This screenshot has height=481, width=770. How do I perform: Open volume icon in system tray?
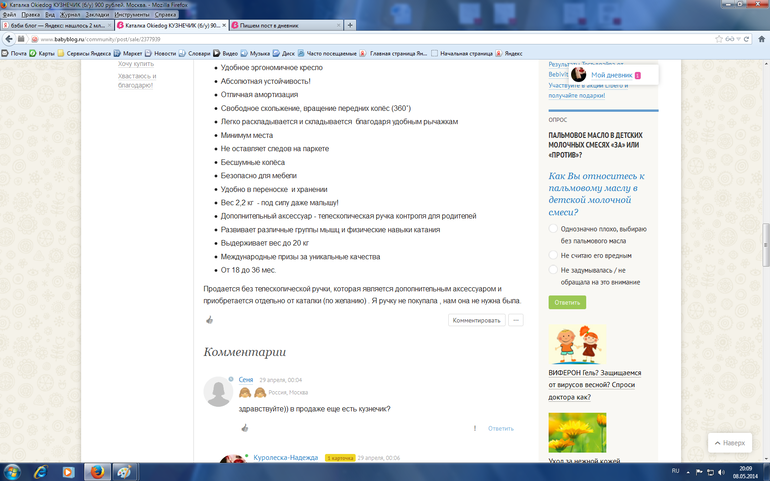pyautogui.click(x=721, y=472)
